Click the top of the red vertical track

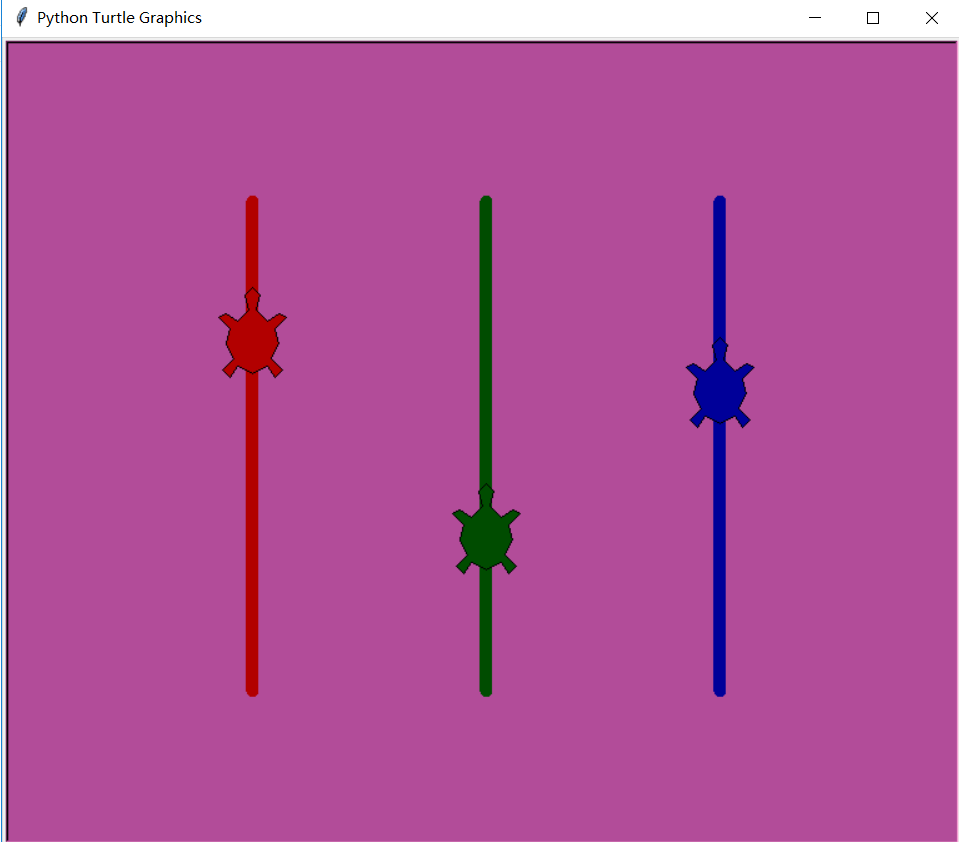tap(252, 202)
